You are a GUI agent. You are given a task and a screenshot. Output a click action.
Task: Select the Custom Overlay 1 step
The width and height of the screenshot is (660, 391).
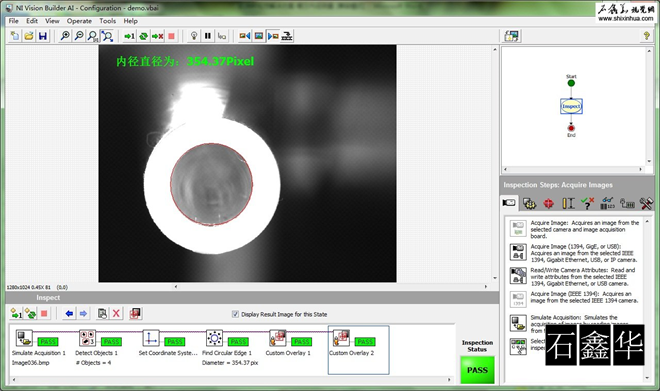tap(277, 338)
